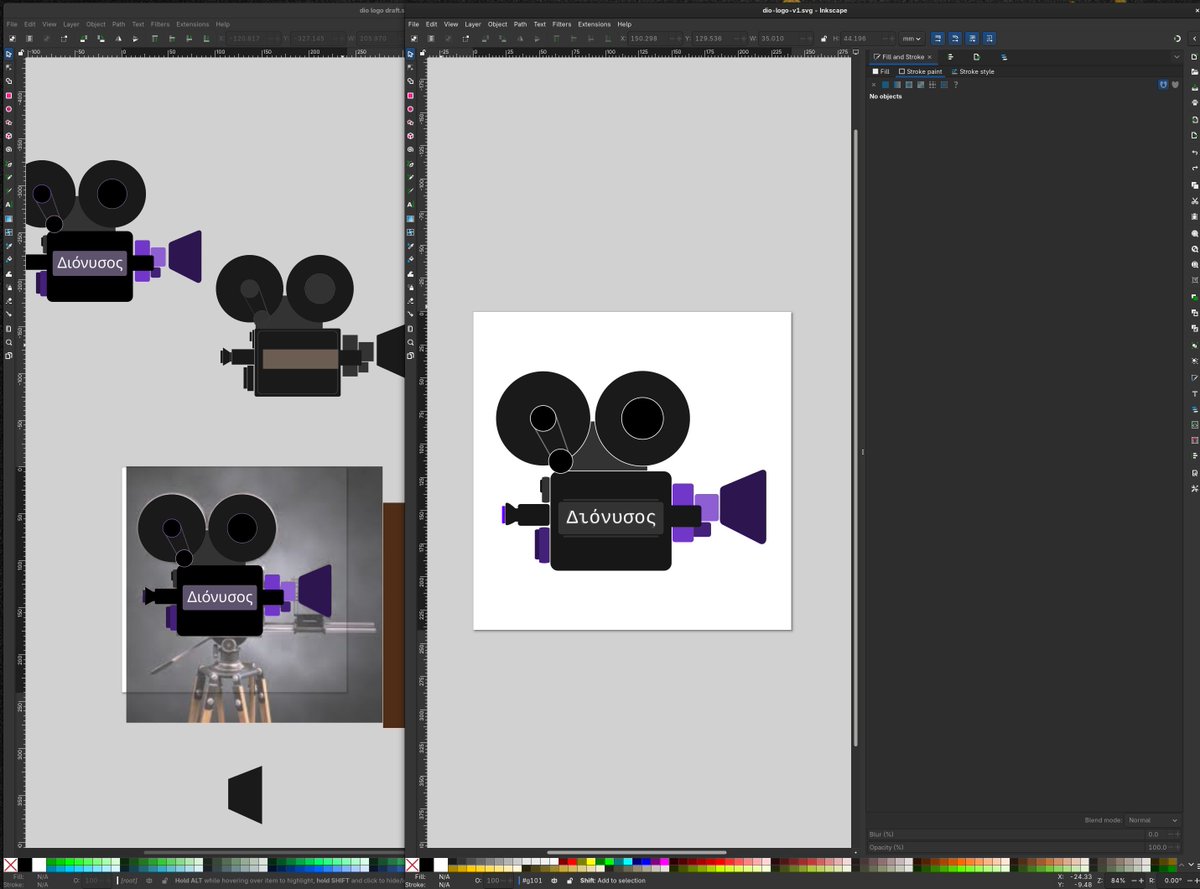Open the Filters menu in left draft window

coord(160,24)
